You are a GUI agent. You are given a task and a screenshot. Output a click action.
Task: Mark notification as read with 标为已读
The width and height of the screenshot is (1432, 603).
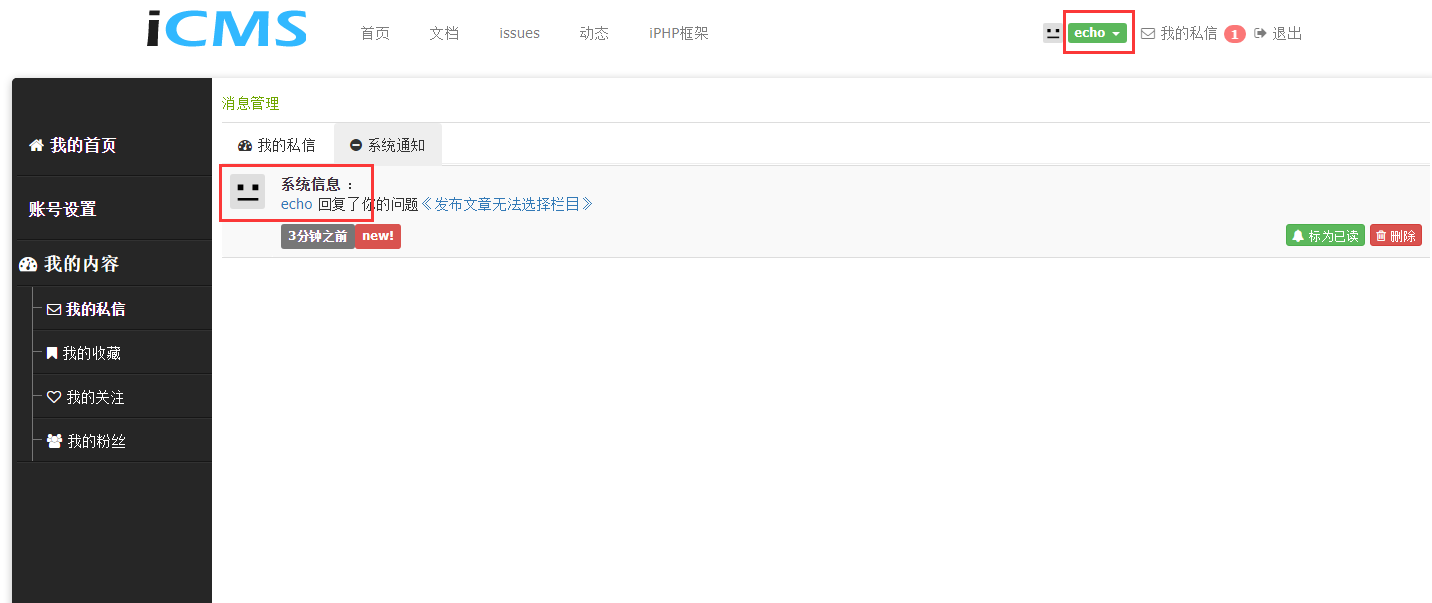tap(1325, 235)
